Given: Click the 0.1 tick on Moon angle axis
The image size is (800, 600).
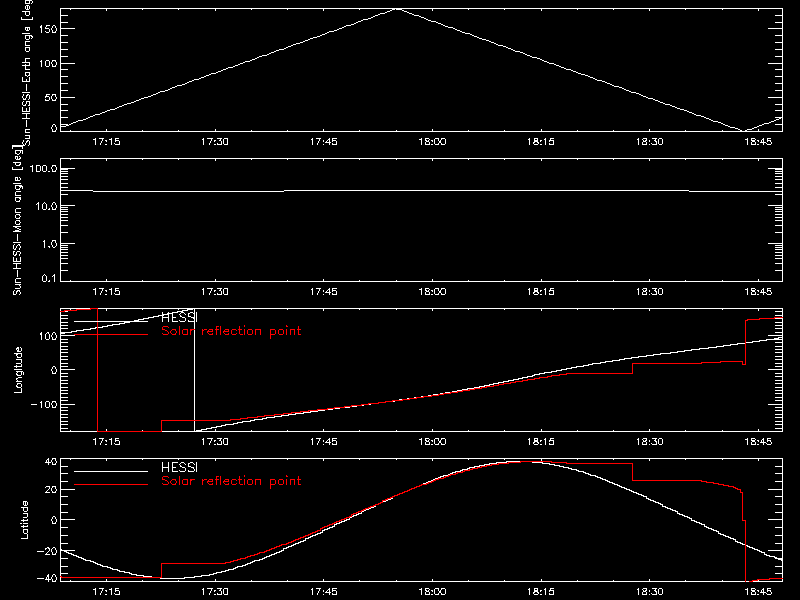Looking at the screenshot, I should [x=49, y=278].
